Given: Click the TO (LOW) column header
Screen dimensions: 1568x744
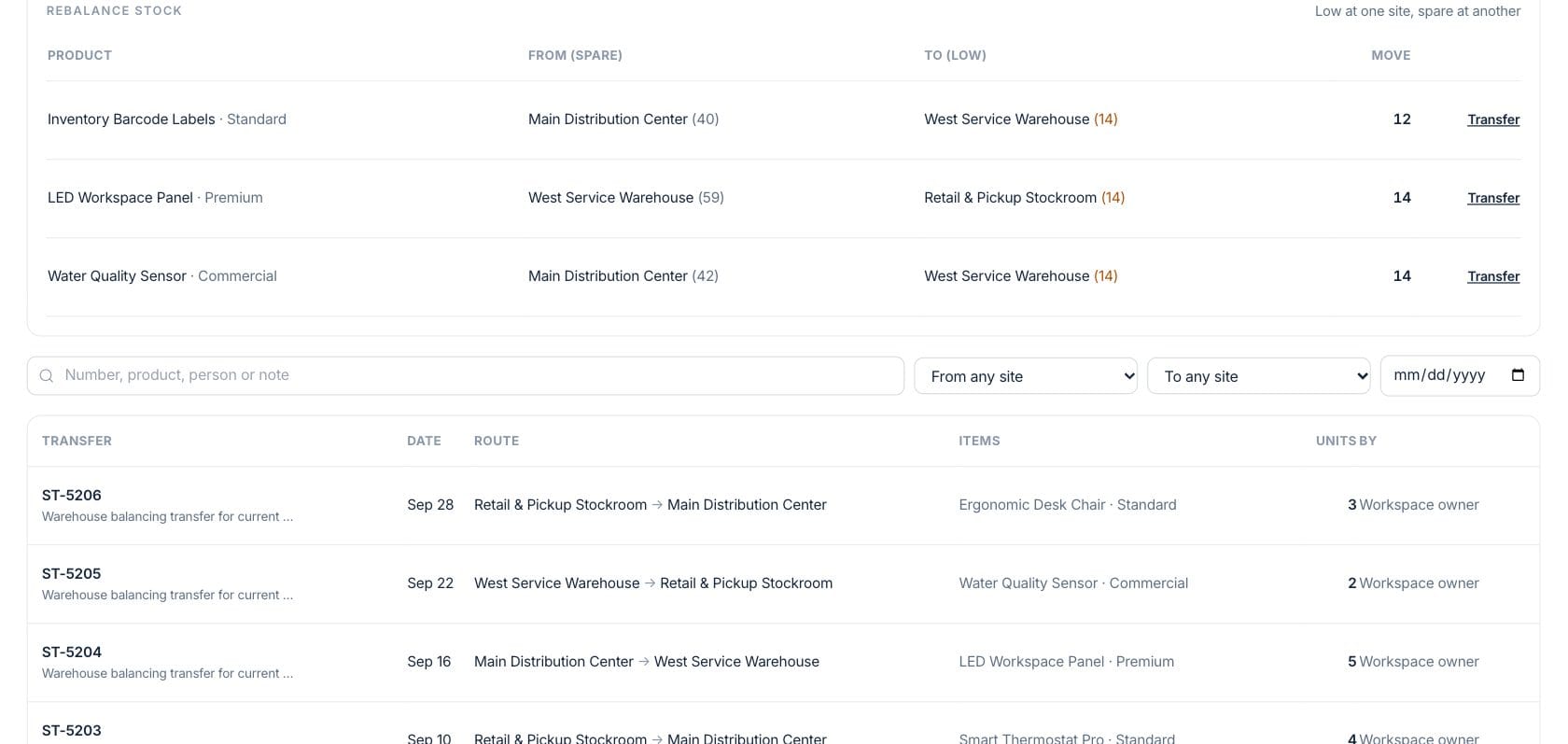Looking at the screenshot, I should (x=955, y=55).
